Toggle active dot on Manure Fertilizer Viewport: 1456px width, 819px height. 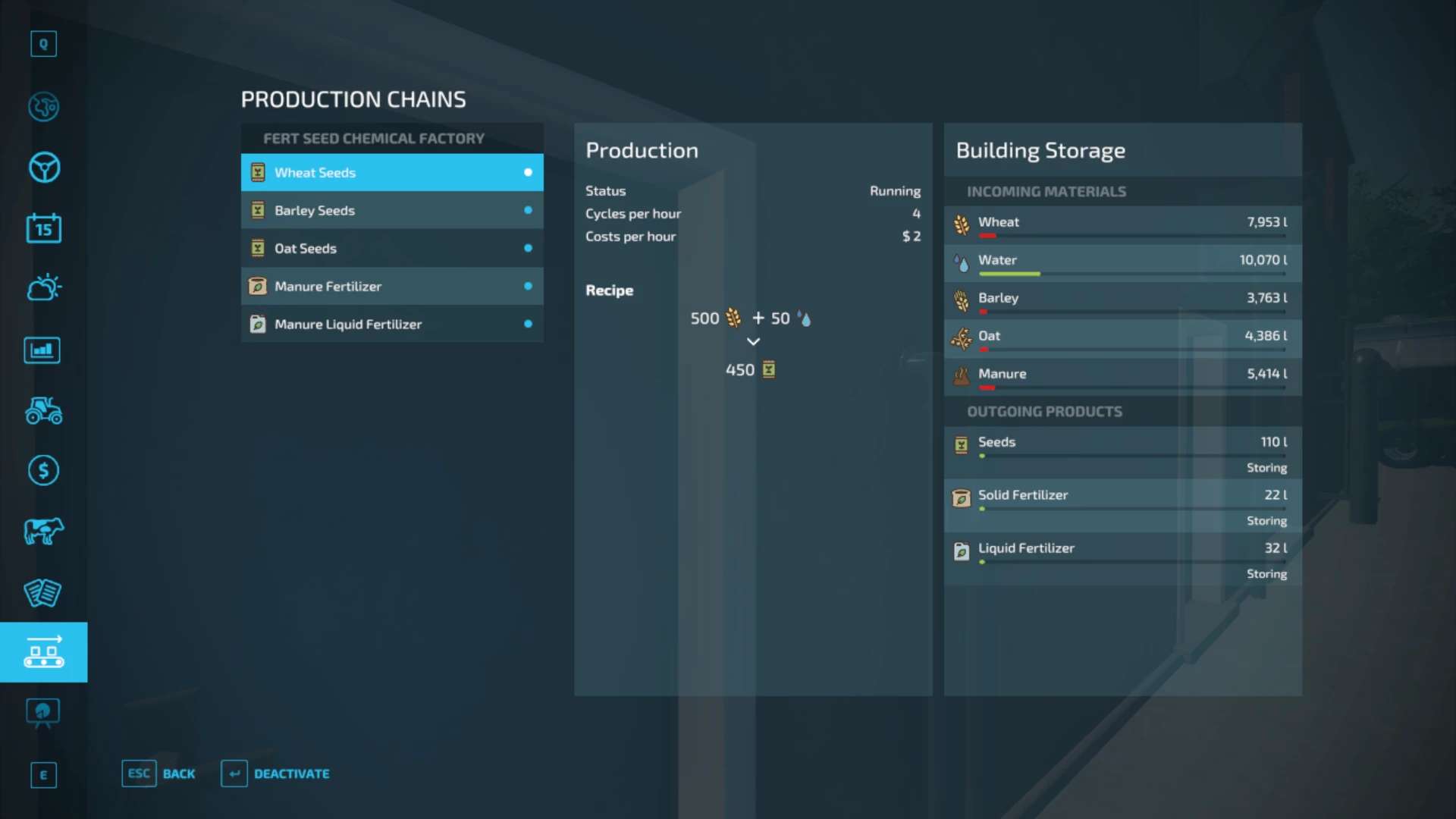tap(528, 286)
